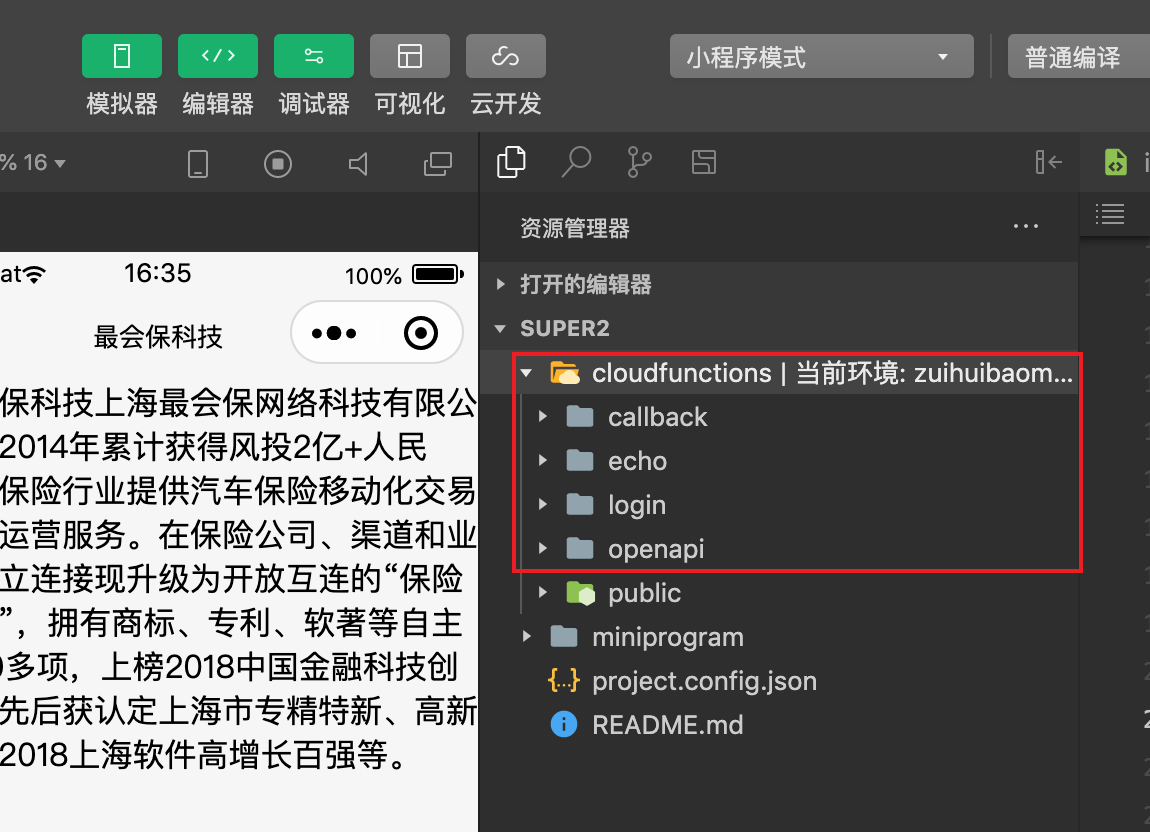Click the outline list icon in editor

pos(1110,214)
